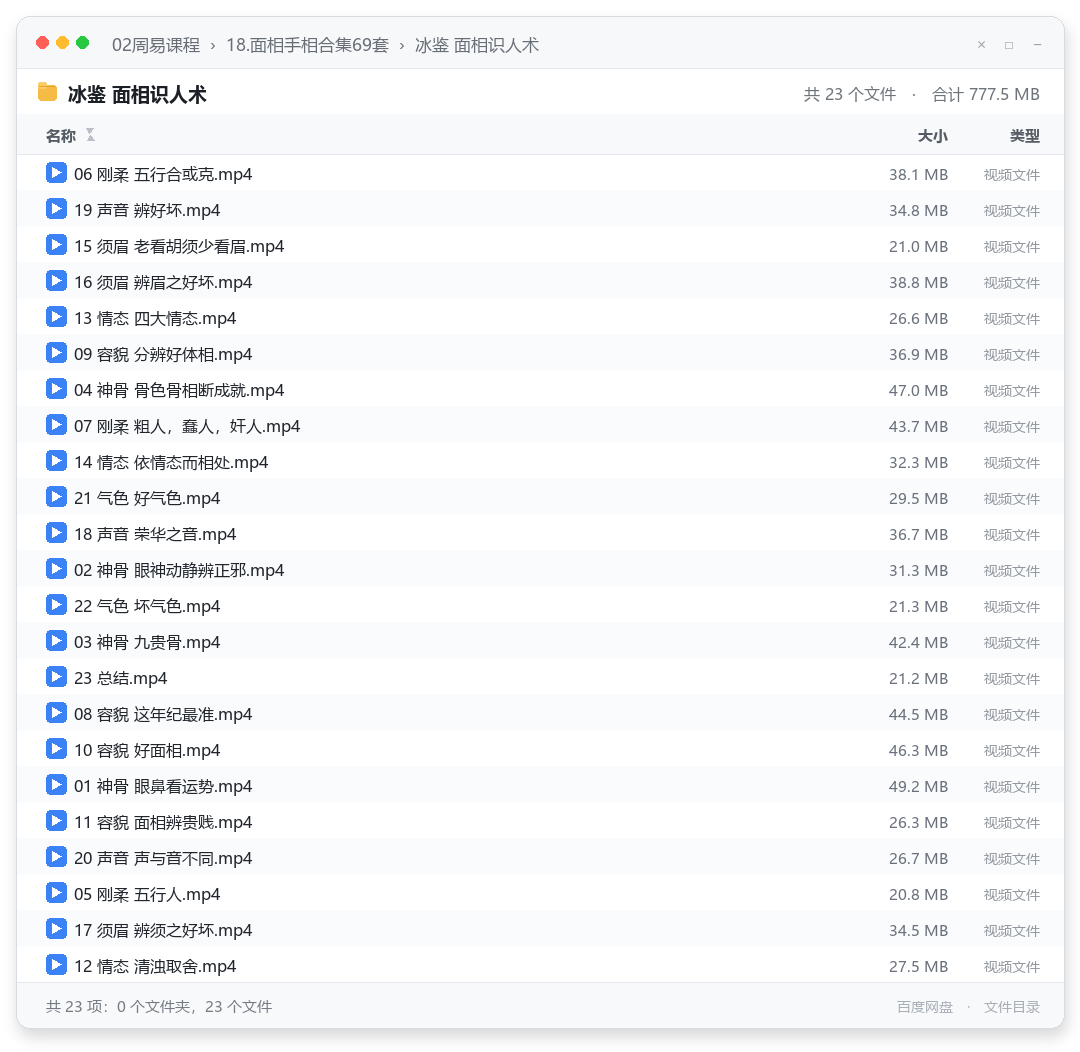This screenshot has height=1052, width=1080.
Task: Click the file icon for 16 须眉 辨眉之好坏.mp4
Action: 56,281
